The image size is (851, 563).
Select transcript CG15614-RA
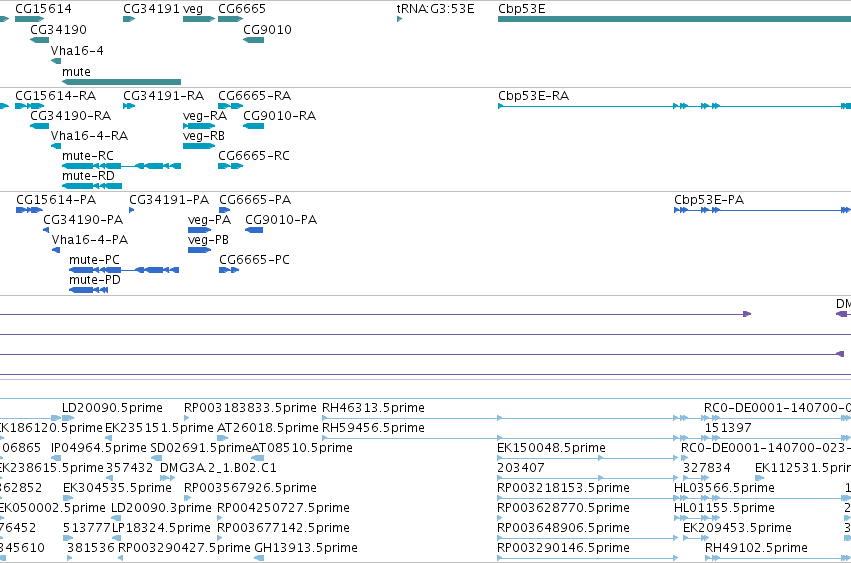point(55,96)
